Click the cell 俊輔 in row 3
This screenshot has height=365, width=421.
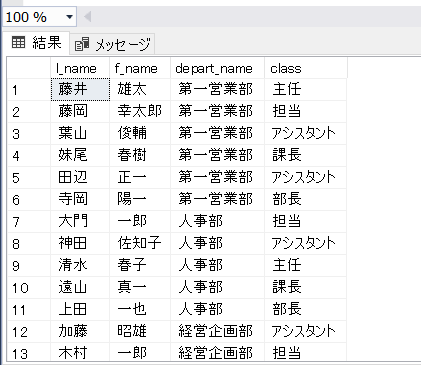pos(140,133)
